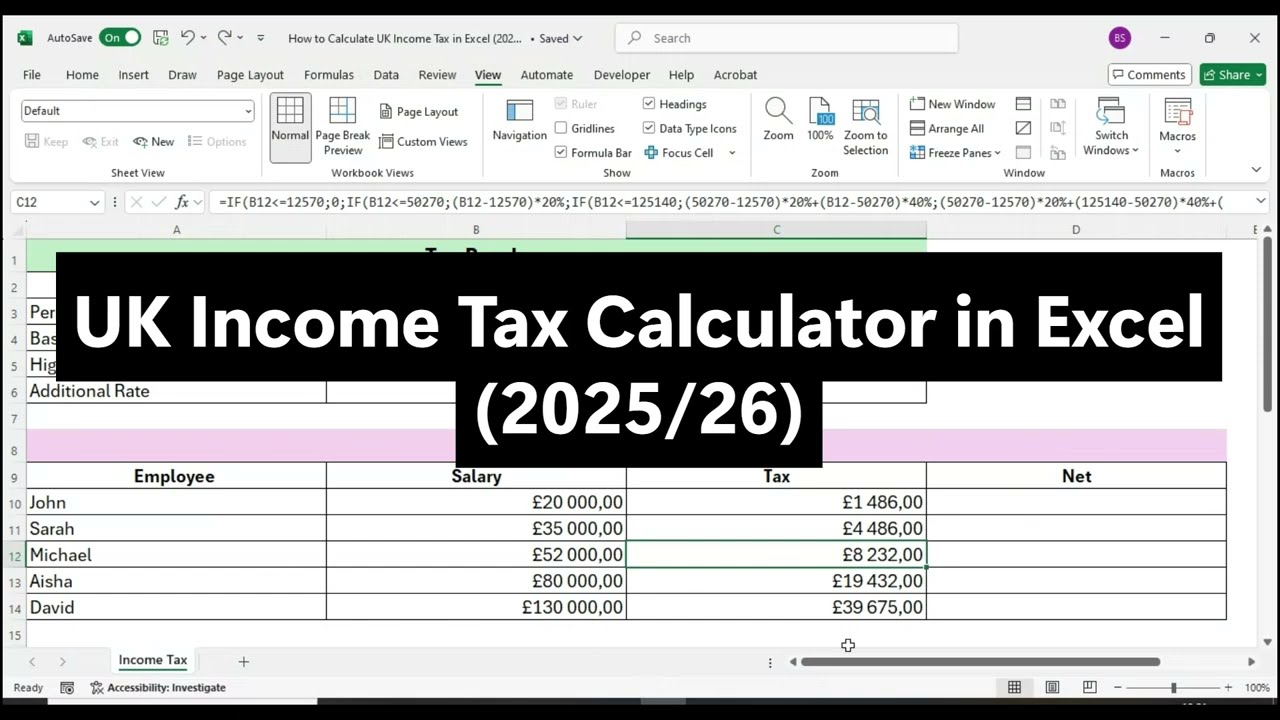Viewport: 1280px width, 720px height.
Task: Open the Developer tab
Action: coord(623,75)
